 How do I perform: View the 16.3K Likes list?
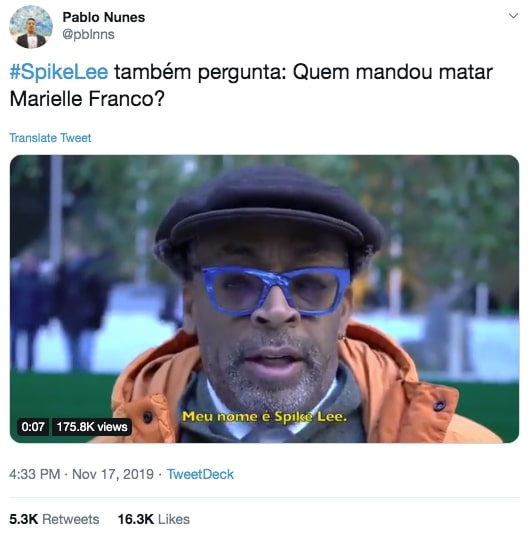(x=153, y=519)
